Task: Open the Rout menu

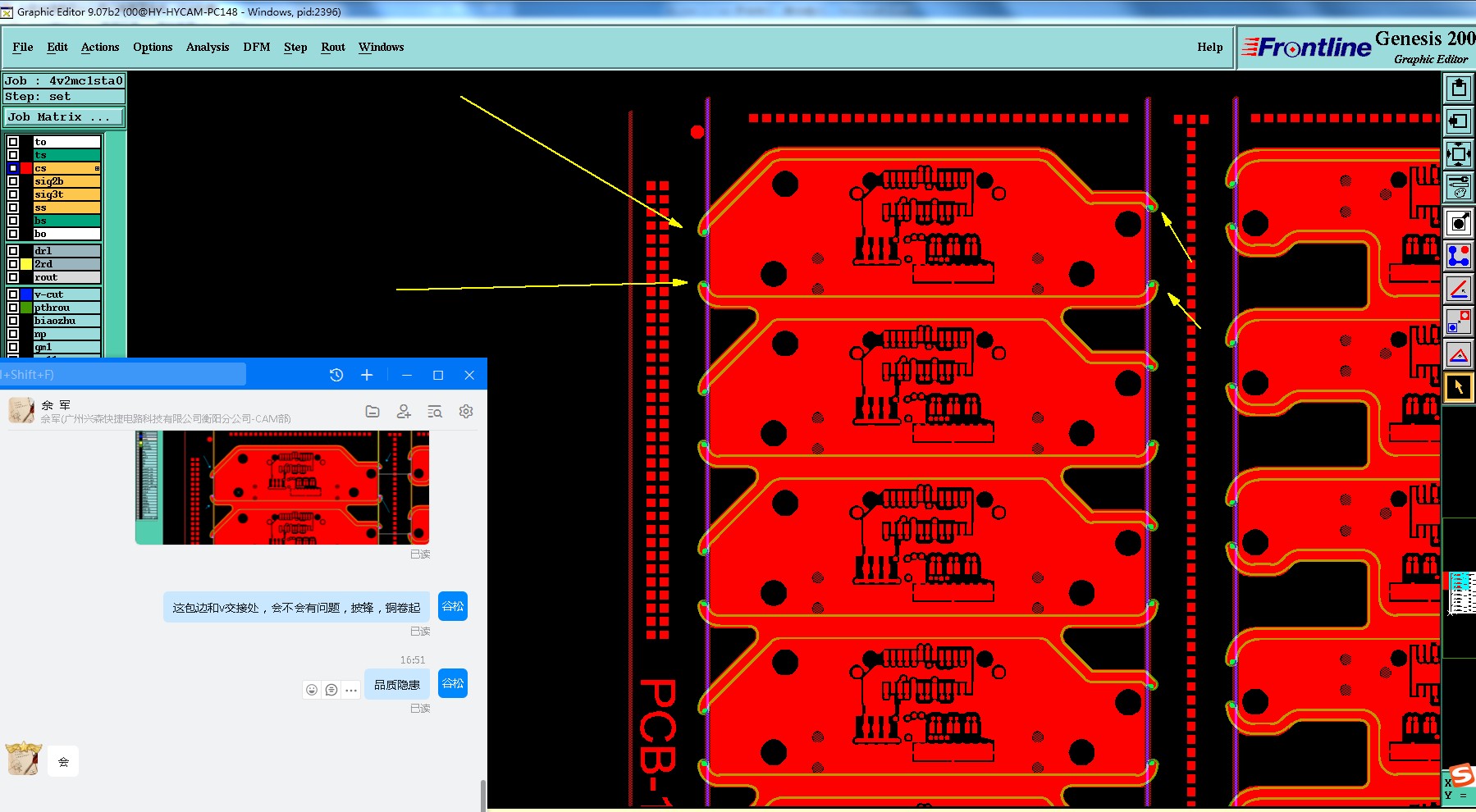Action: (333, 47)
